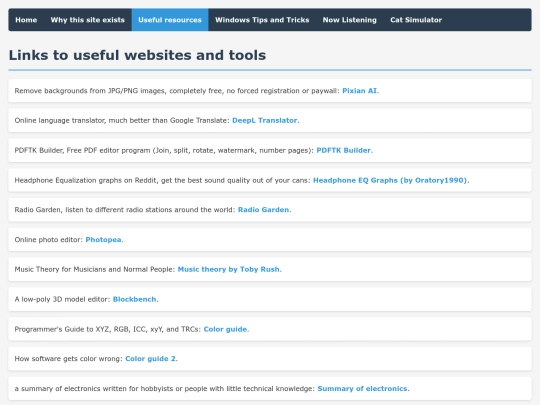Open the PDFTK Builder link
Viewport: 540px width, 405px height.
tap(343, 150)
